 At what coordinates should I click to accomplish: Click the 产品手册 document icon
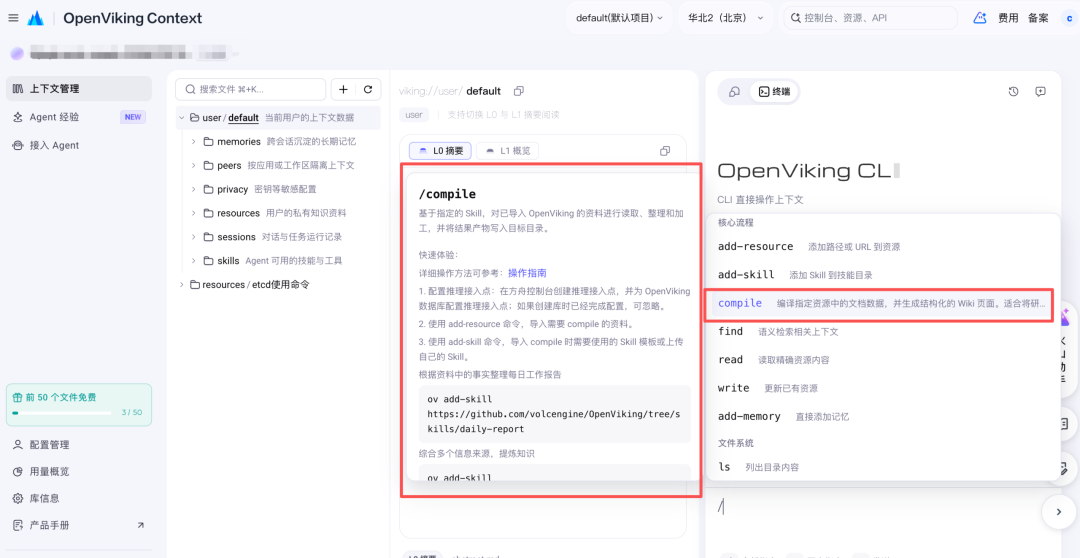(18, 525)
